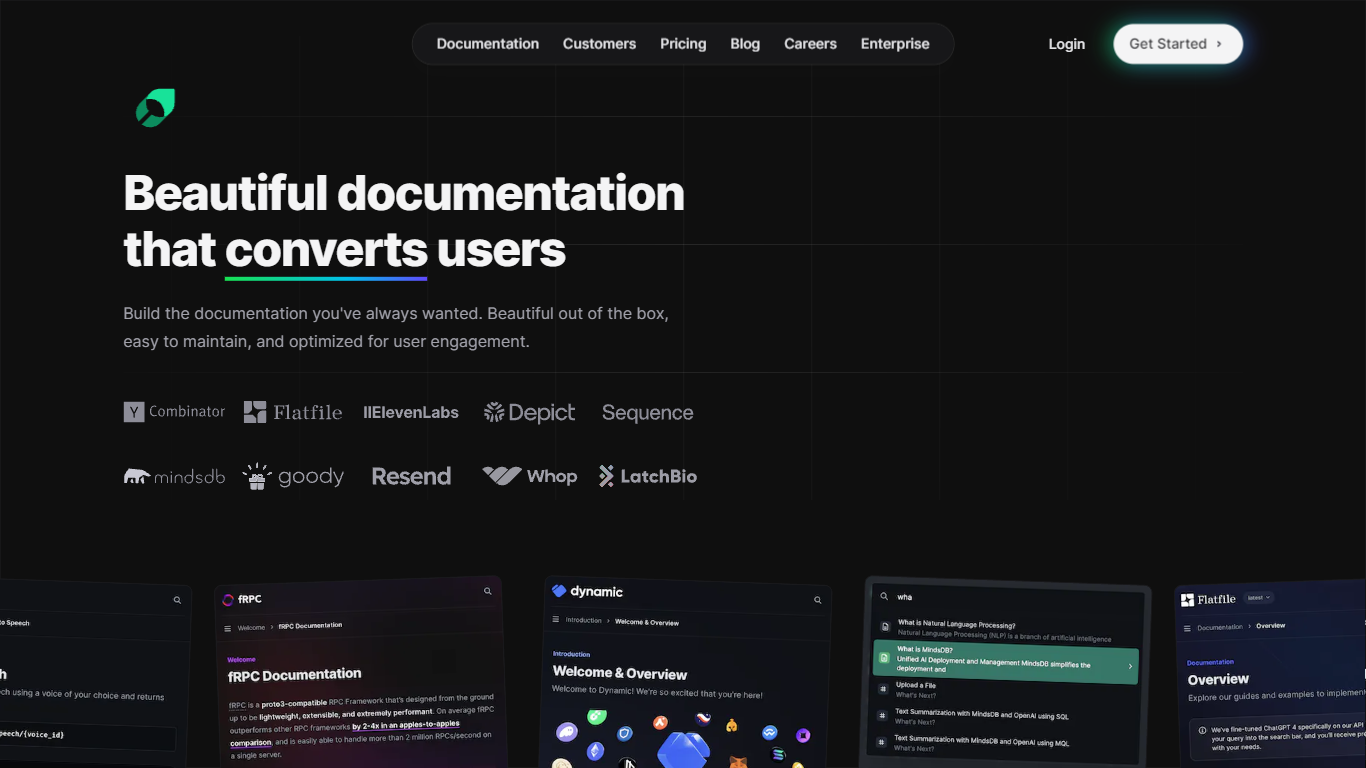
Task: Open the Documentation nav item
Action: pyautogui.click(x=487, y=44)
